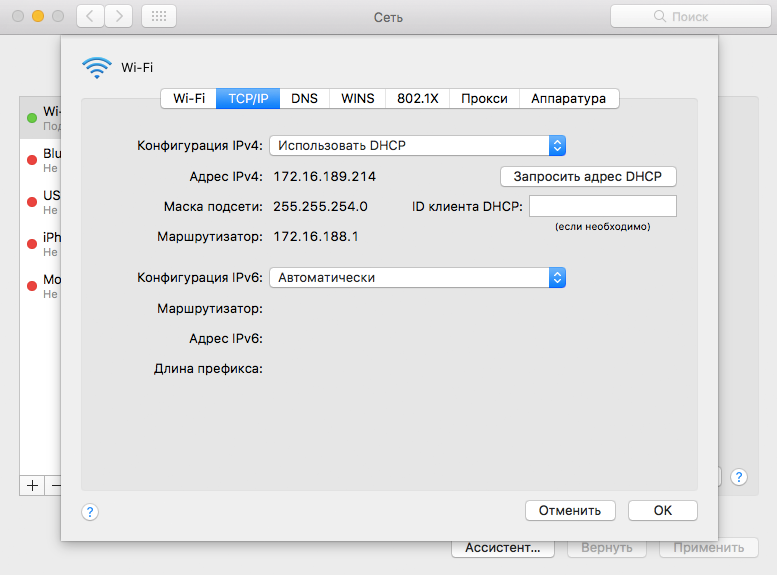This screenshot has width=777, height=575.
Task: Confirm settings with the OK button
Action: [662, 510]
